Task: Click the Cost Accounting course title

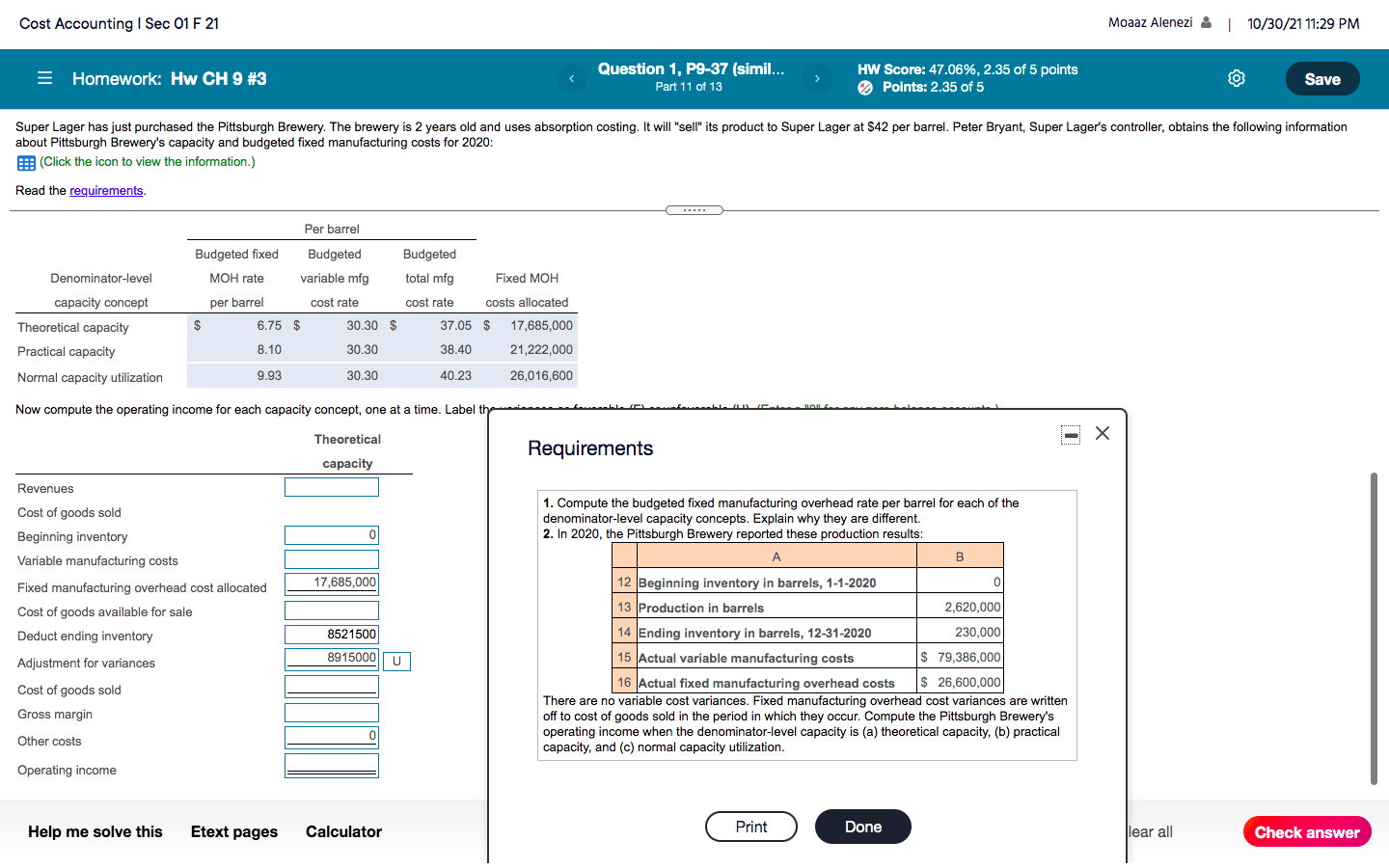Action: click(x=119, y=23)
